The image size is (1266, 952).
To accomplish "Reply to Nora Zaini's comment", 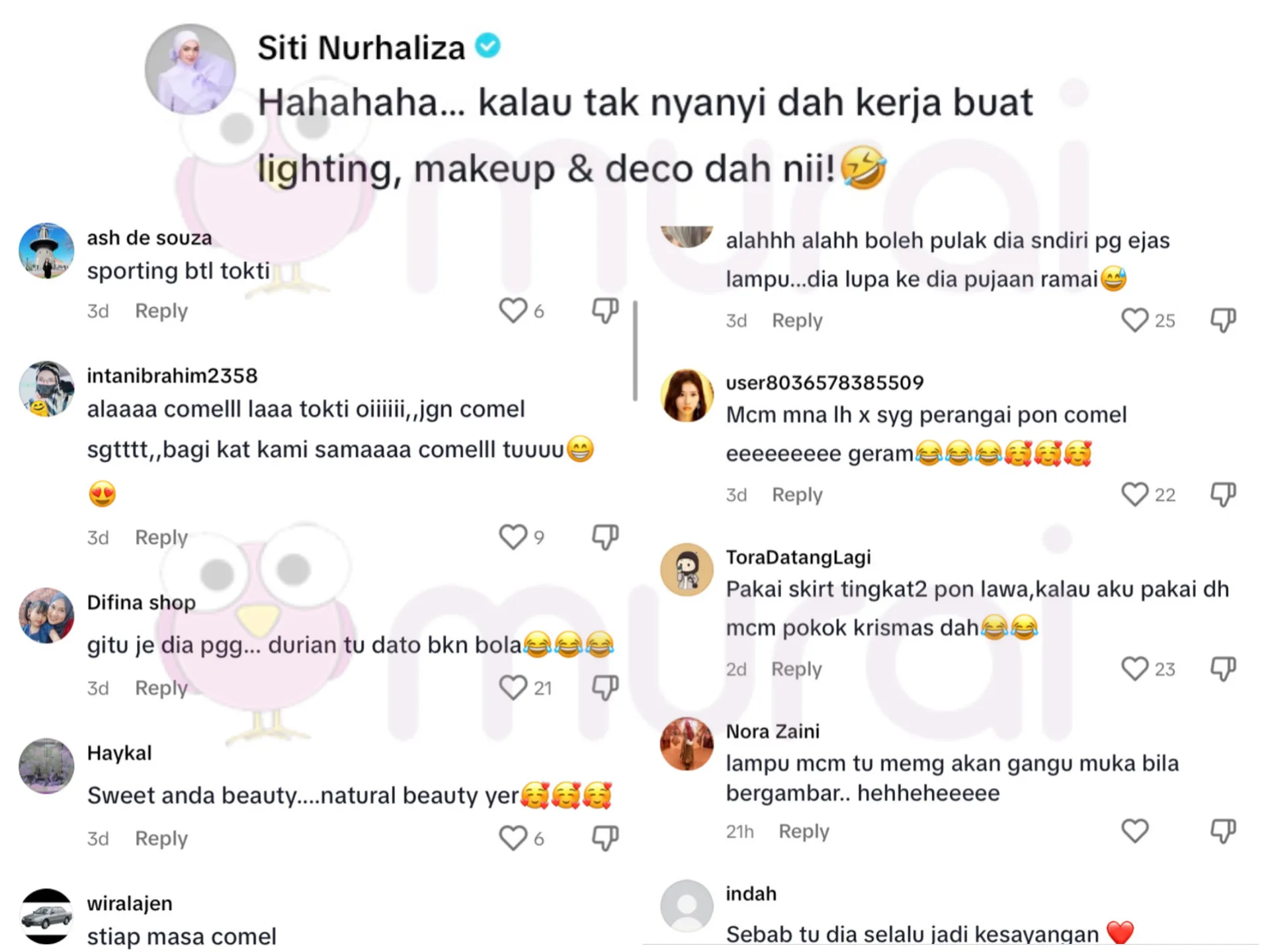I will (804, 831).
